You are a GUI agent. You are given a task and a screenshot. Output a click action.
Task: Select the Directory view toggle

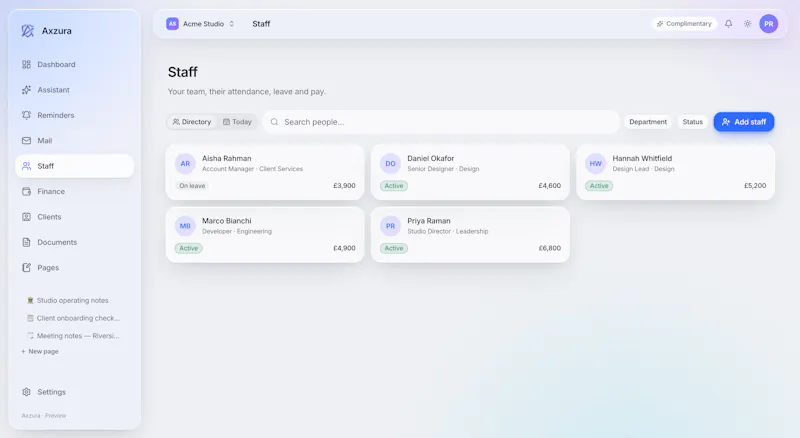point(192,122)
